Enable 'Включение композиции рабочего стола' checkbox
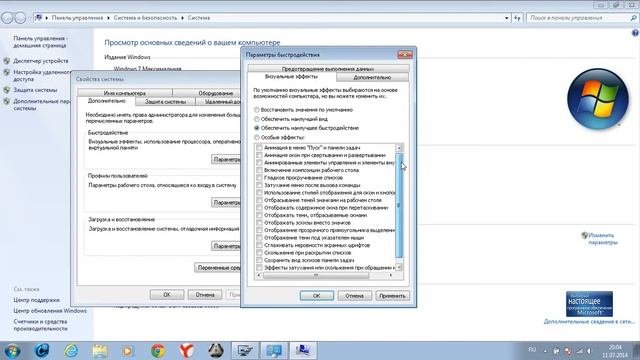Screen dimensions: 640x360 click(259, 170)
